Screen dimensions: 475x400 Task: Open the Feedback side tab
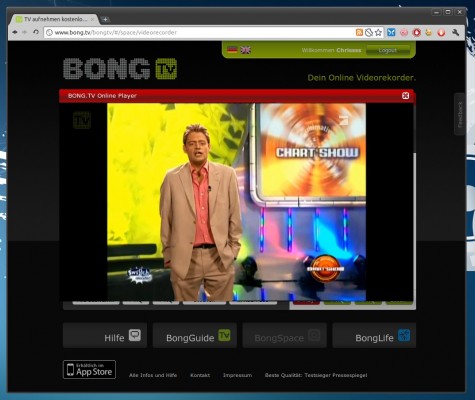pos(460,114)
